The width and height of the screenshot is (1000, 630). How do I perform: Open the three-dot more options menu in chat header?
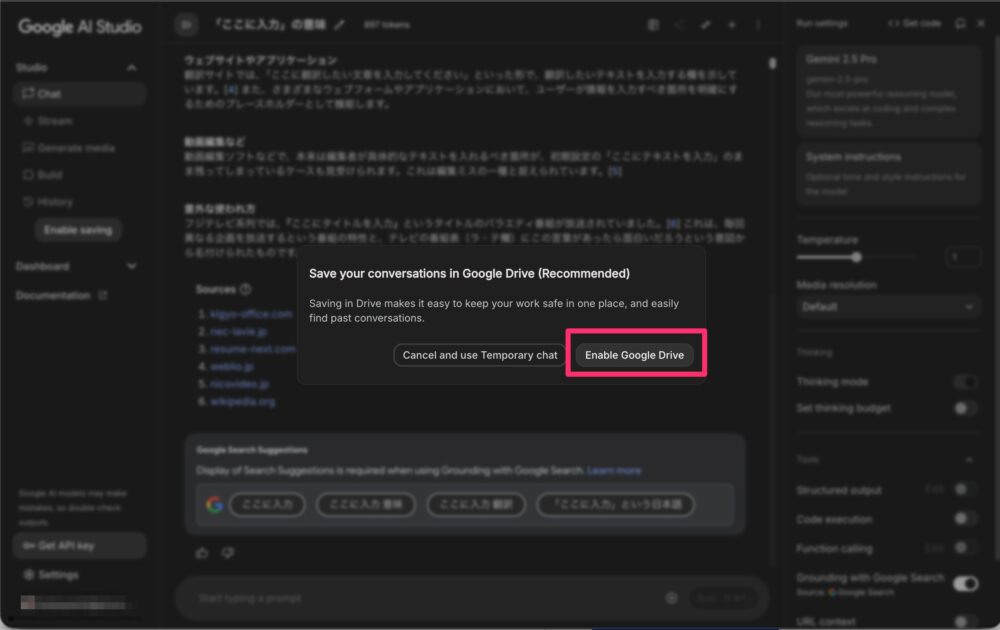[x=758, y=24]
